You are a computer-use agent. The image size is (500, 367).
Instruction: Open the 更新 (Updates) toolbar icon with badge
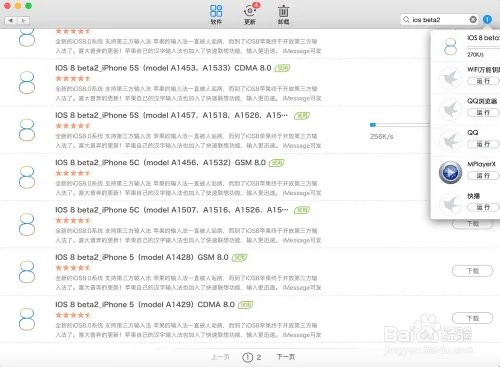pos(250,14)
